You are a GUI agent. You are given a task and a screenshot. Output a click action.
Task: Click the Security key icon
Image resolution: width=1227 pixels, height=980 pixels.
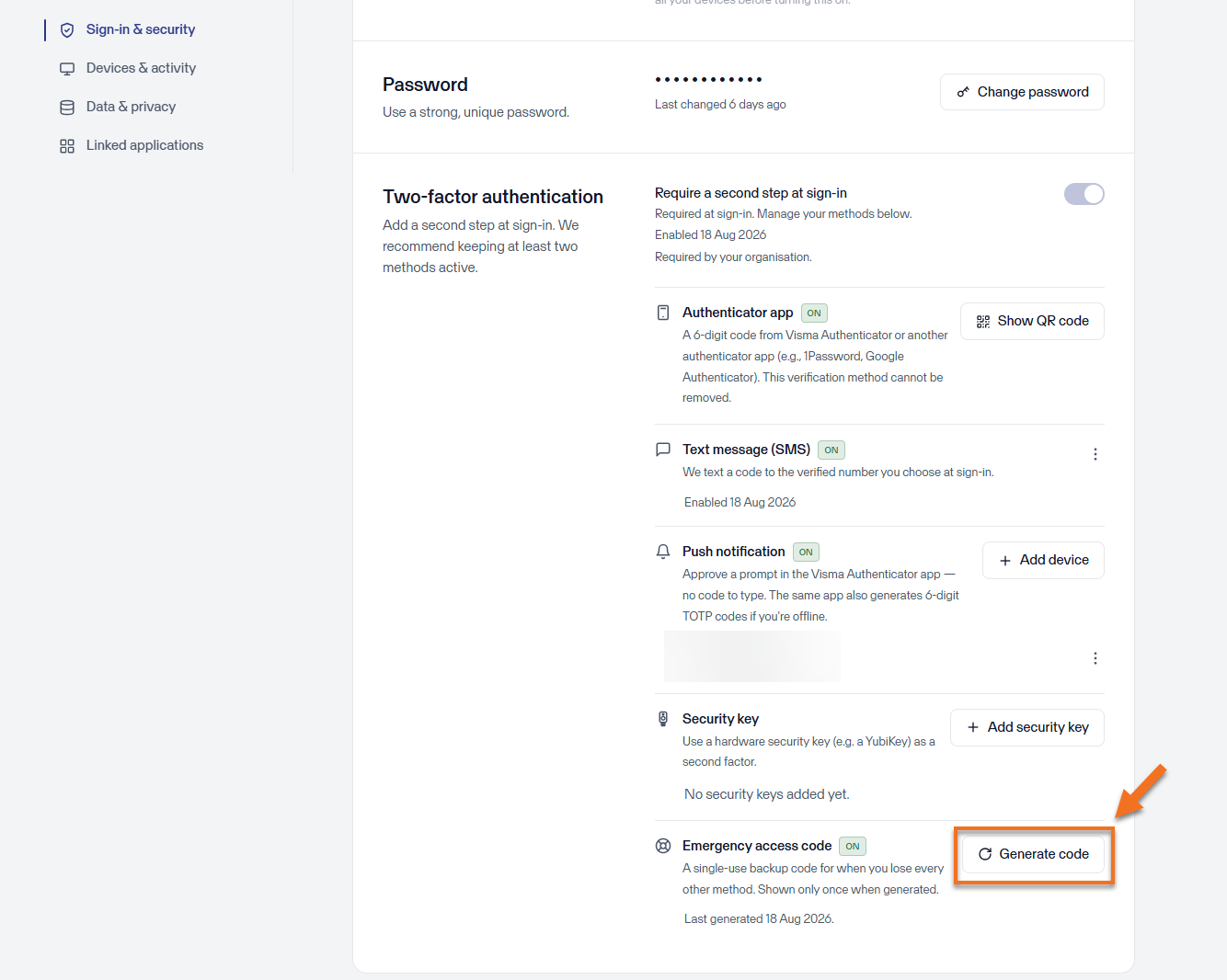(x=663, y=719)
